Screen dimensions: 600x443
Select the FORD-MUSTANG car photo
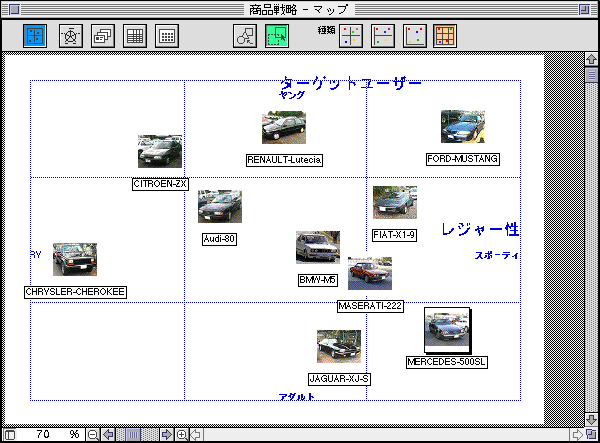[x=463, y=127]
